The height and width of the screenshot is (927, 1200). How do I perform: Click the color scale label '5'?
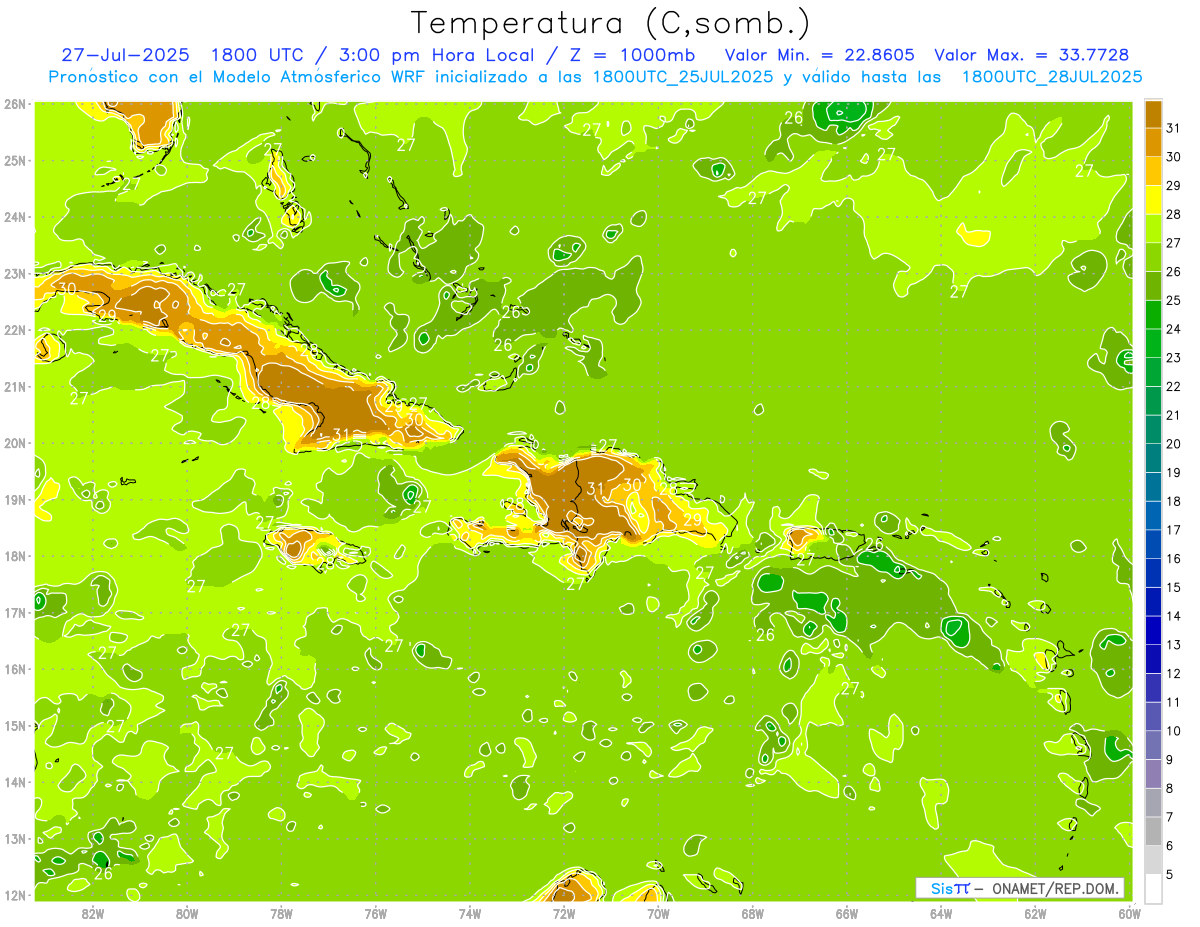[1170, 875]
